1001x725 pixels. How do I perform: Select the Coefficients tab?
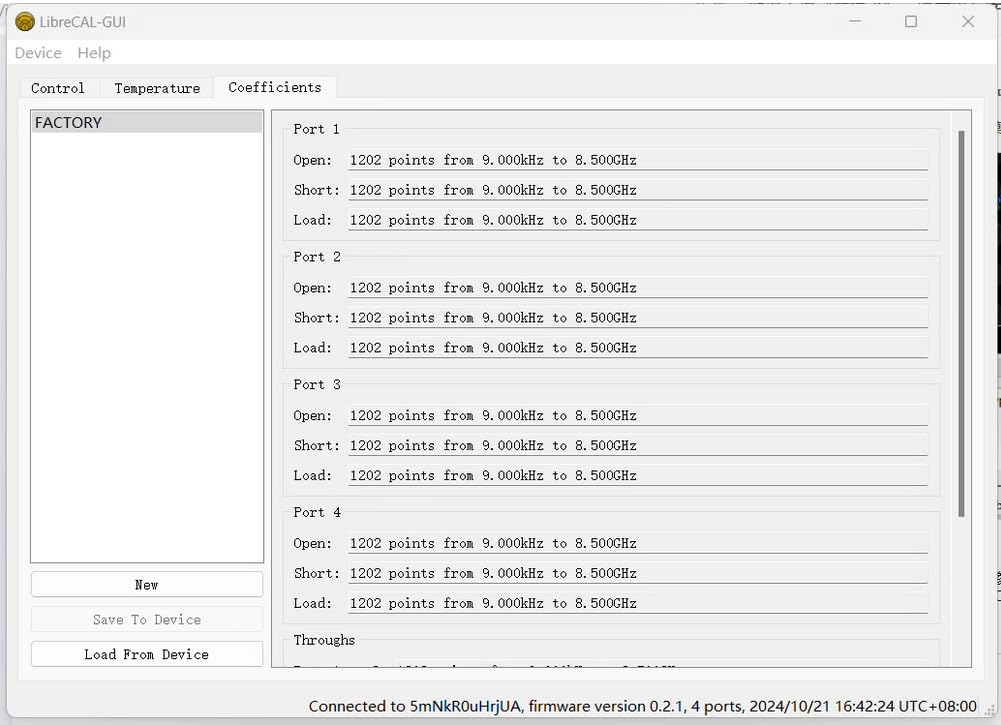[x=275, y=87]
